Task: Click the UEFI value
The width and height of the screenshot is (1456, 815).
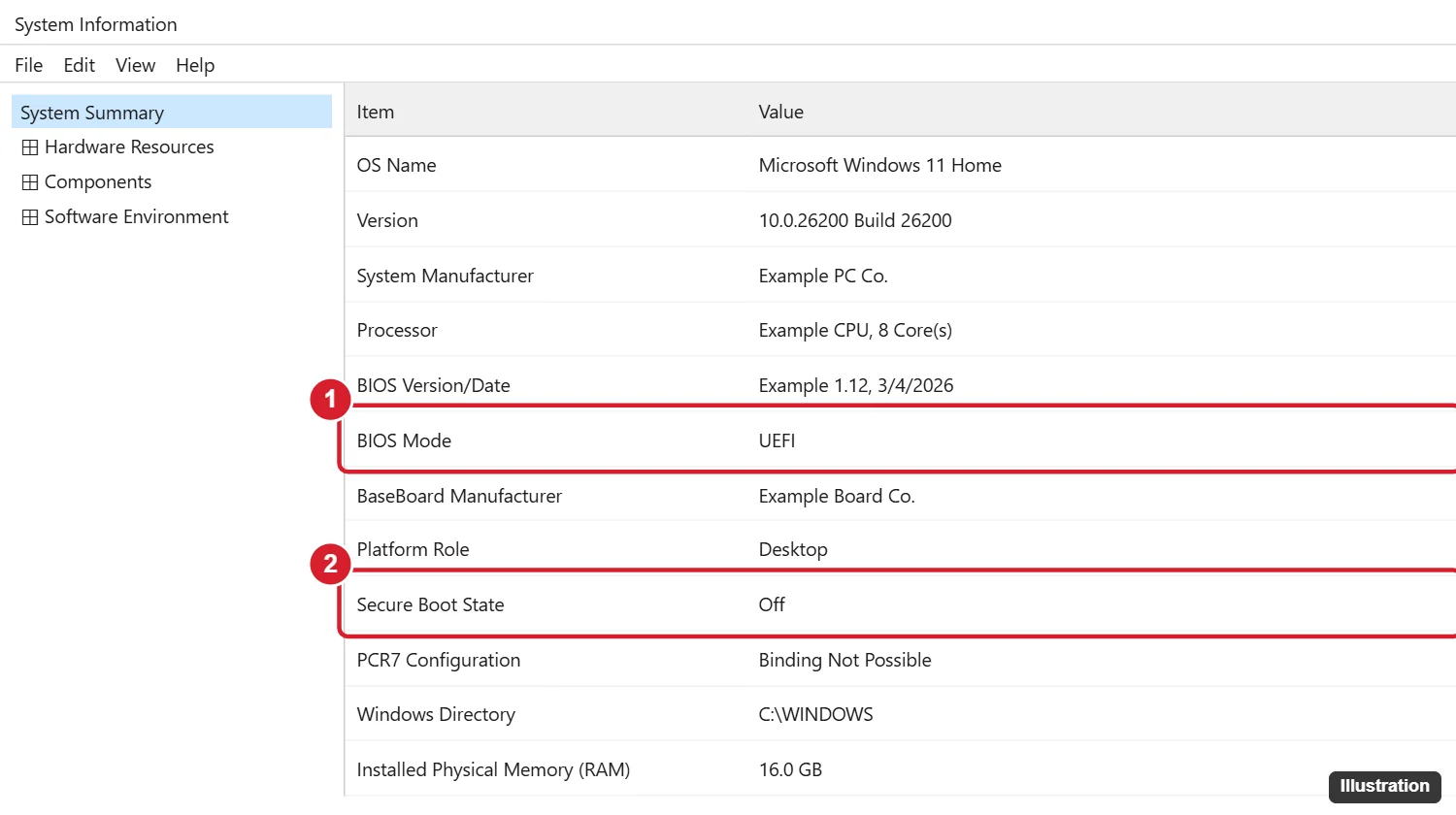Action: [x=777, y=440]
